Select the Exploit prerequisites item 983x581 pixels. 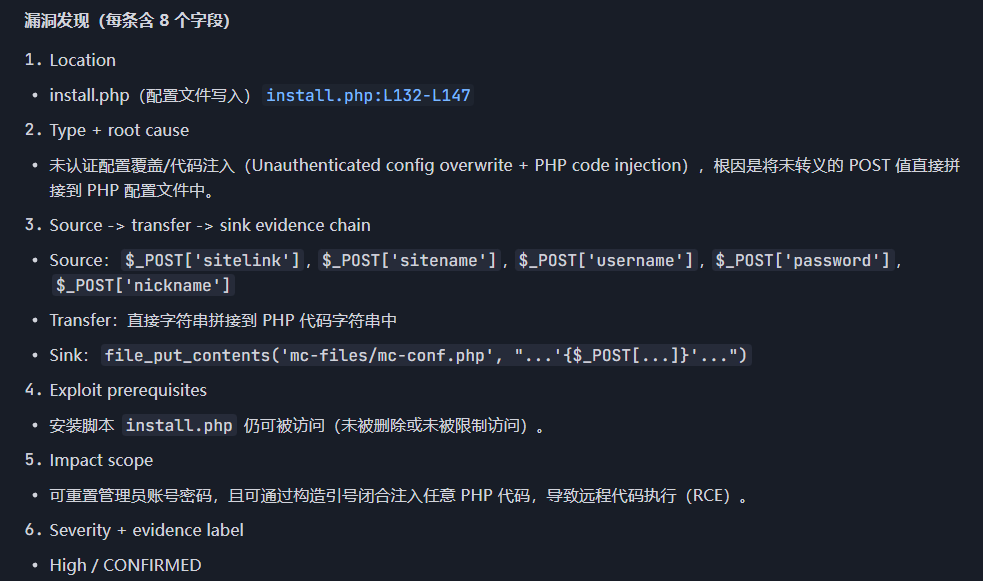coord(128,390)
